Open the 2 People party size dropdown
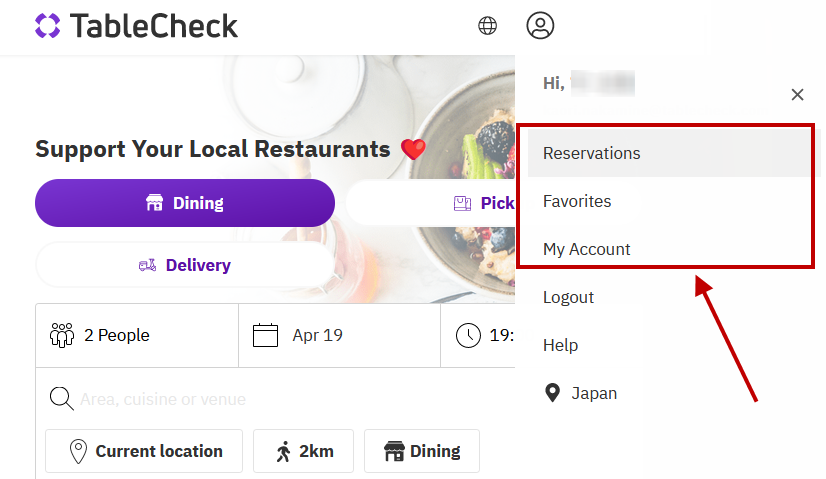 136,335
